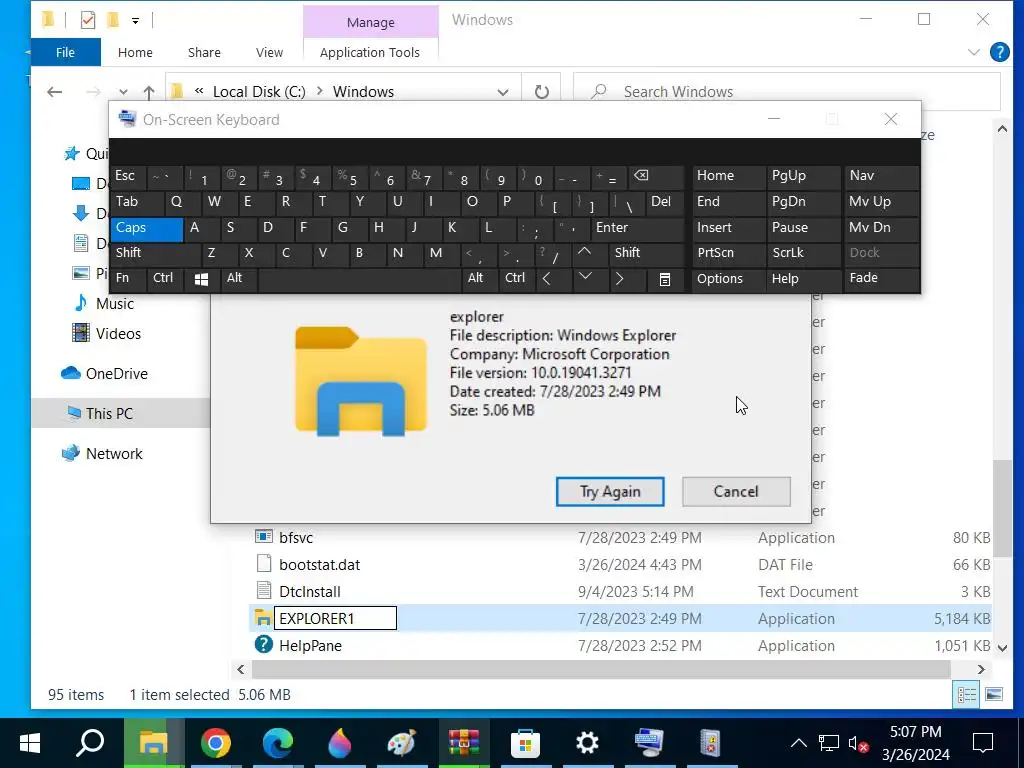Click Local Disk (C:) in the address bar
The image size is (1024, 768).
coord(259,92)
